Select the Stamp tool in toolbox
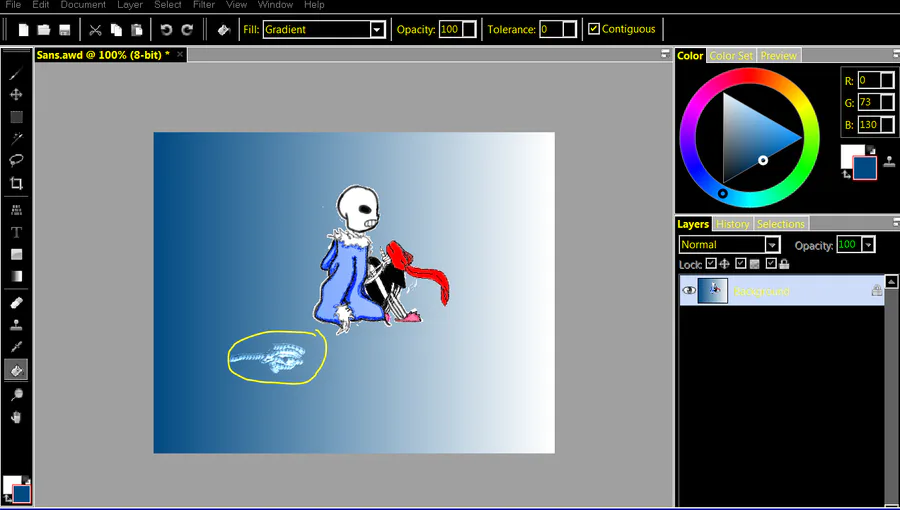 click(x=16, y=325)
